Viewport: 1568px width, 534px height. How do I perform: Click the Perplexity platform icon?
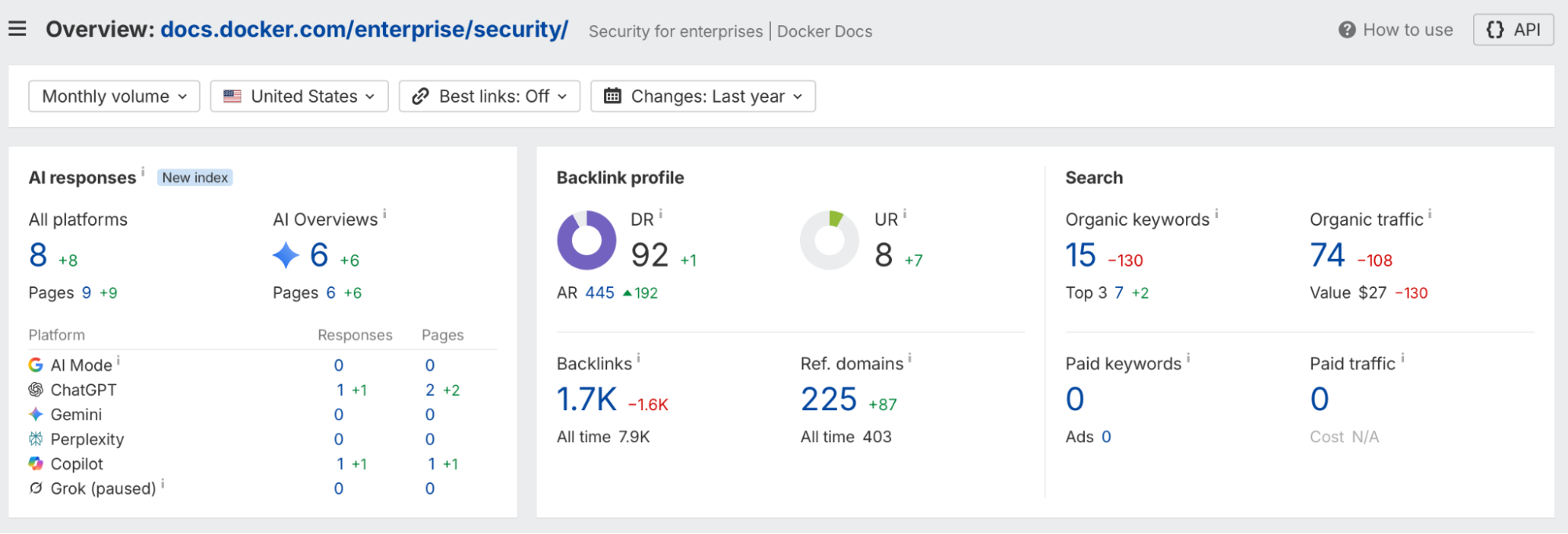pyautogui.click(x=35, y=439)
